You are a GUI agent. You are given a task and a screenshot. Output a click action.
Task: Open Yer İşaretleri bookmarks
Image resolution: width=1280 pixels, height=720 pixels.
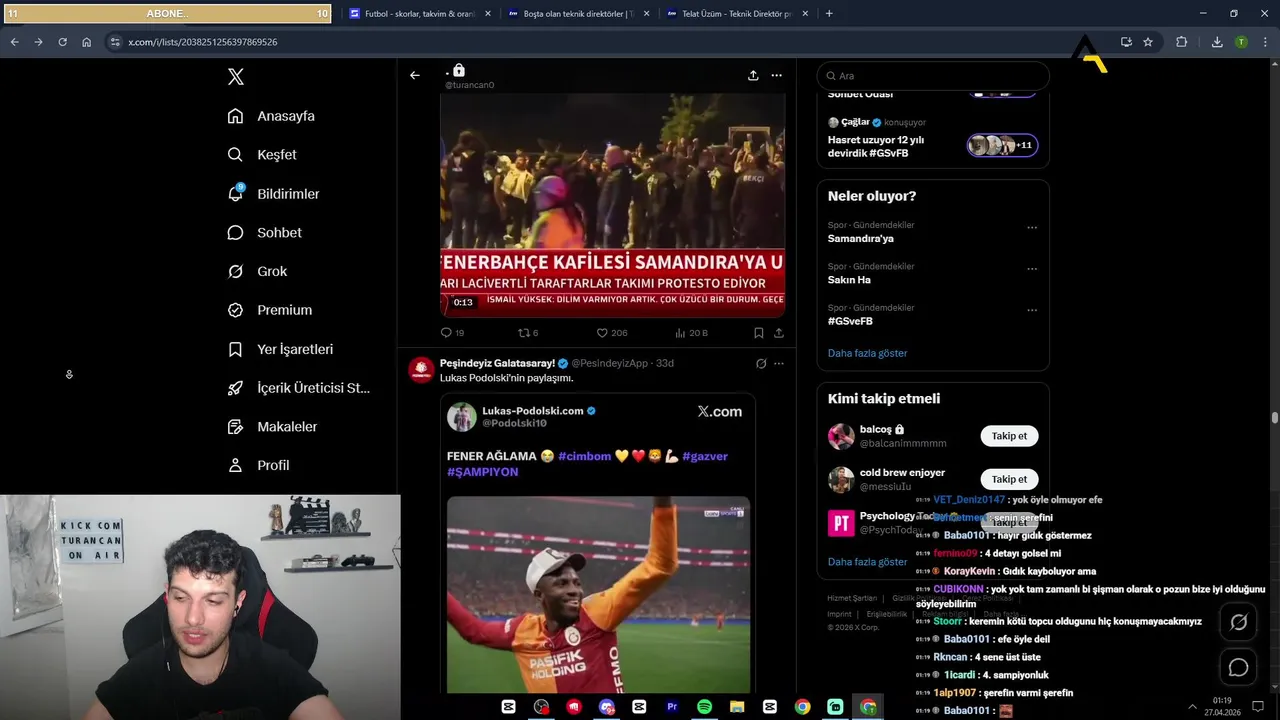coord(280,349)
